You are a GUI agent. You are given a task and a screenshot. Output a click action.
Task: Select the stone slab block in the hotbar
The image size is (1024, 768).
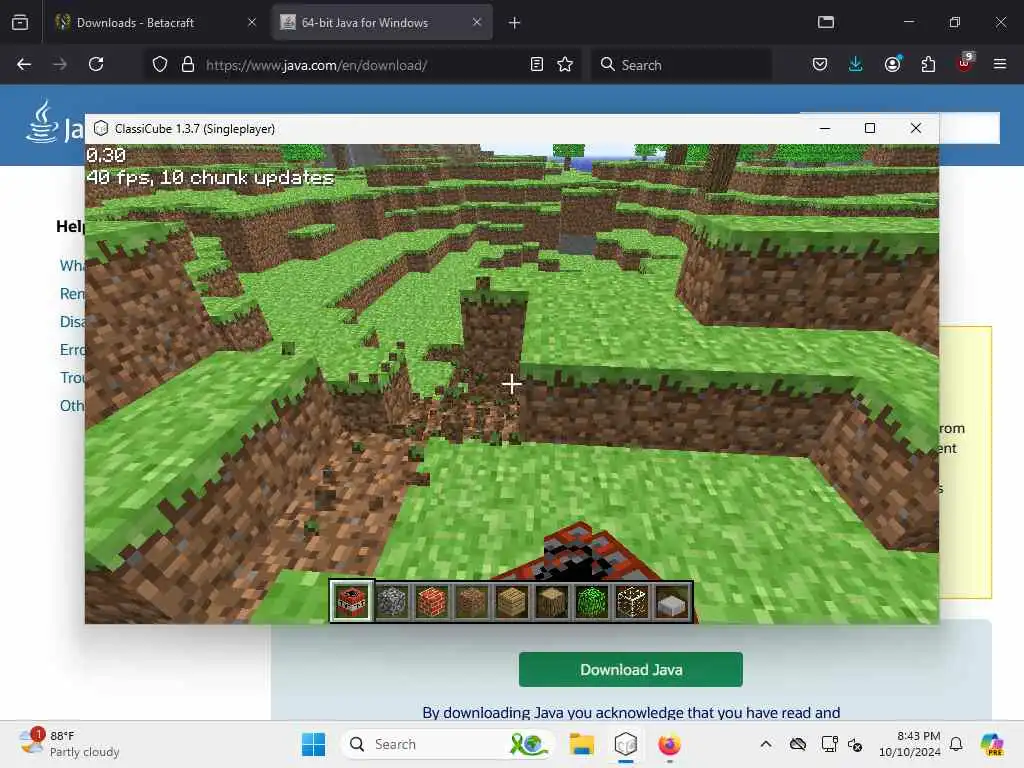672,601
